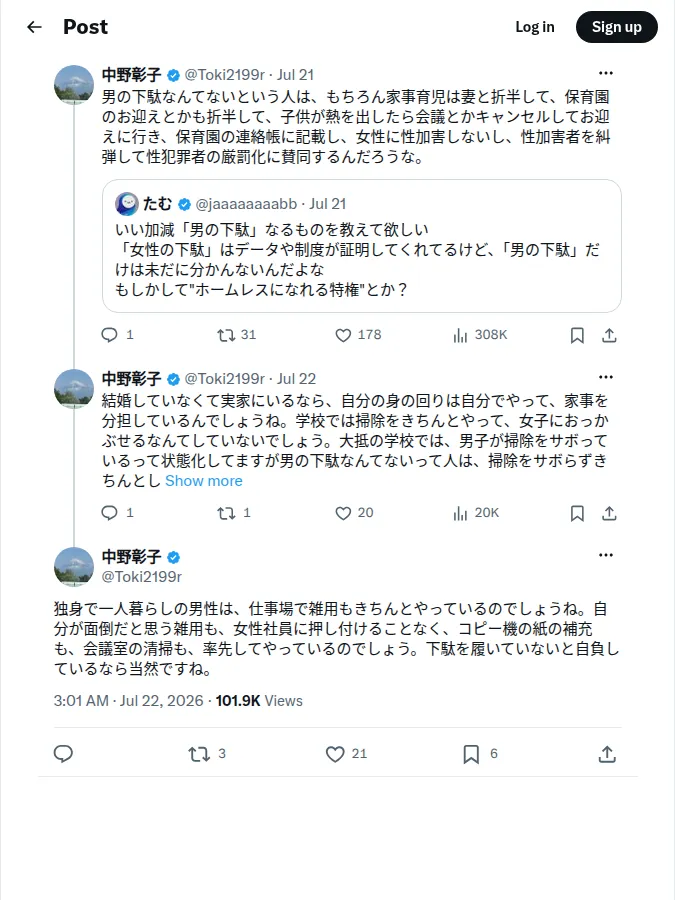Open more options on Jul 22 post

point(606,377)
